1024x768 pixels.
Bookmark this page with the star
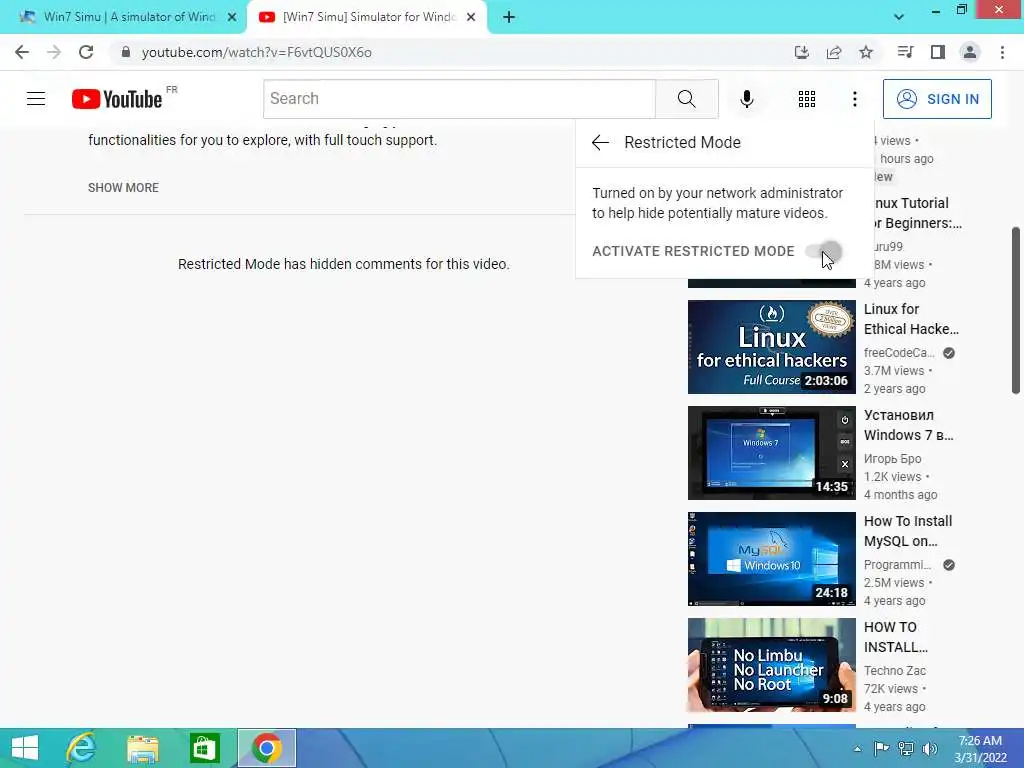(x=866, y=52)
